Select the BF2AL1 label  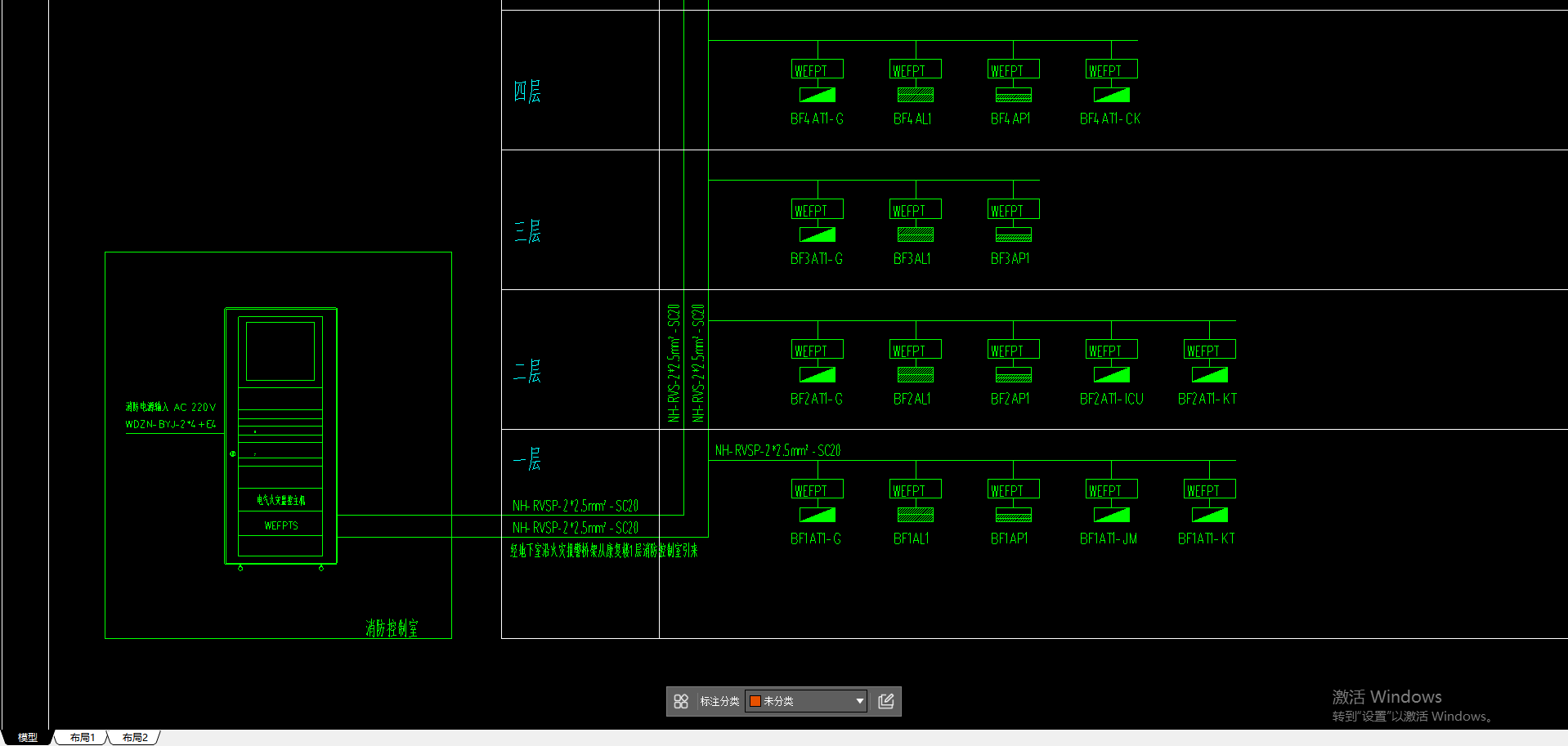pos(912,399)
